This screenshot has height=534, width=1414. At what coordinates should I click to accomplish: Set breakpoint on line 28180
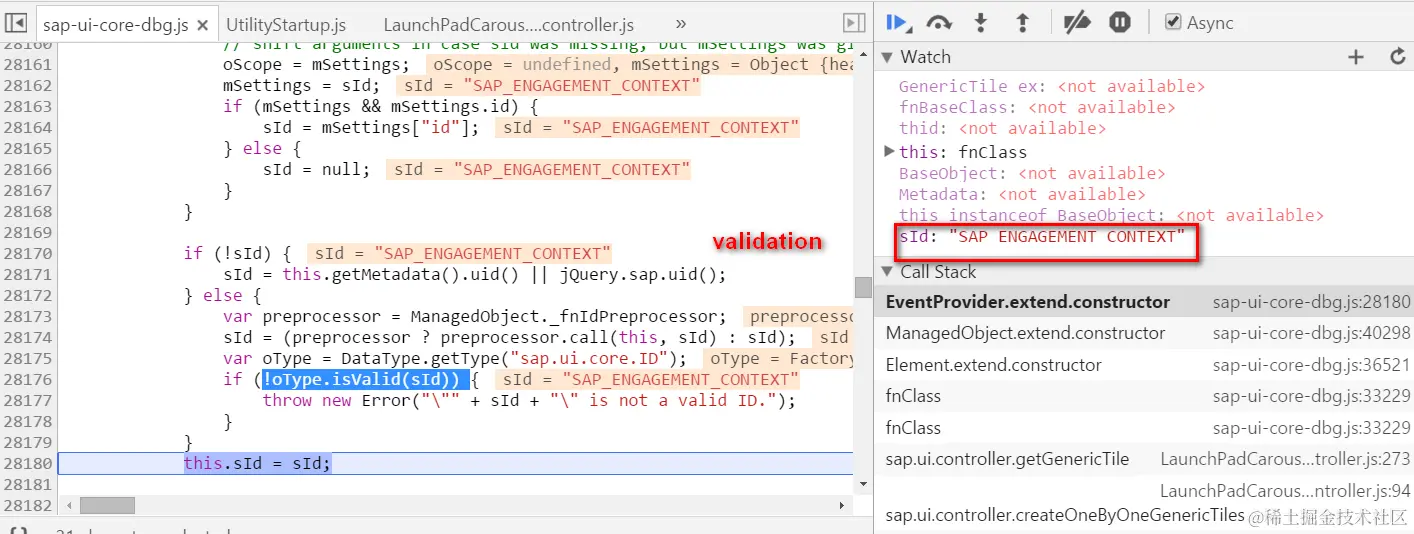(x=27, y=463)
